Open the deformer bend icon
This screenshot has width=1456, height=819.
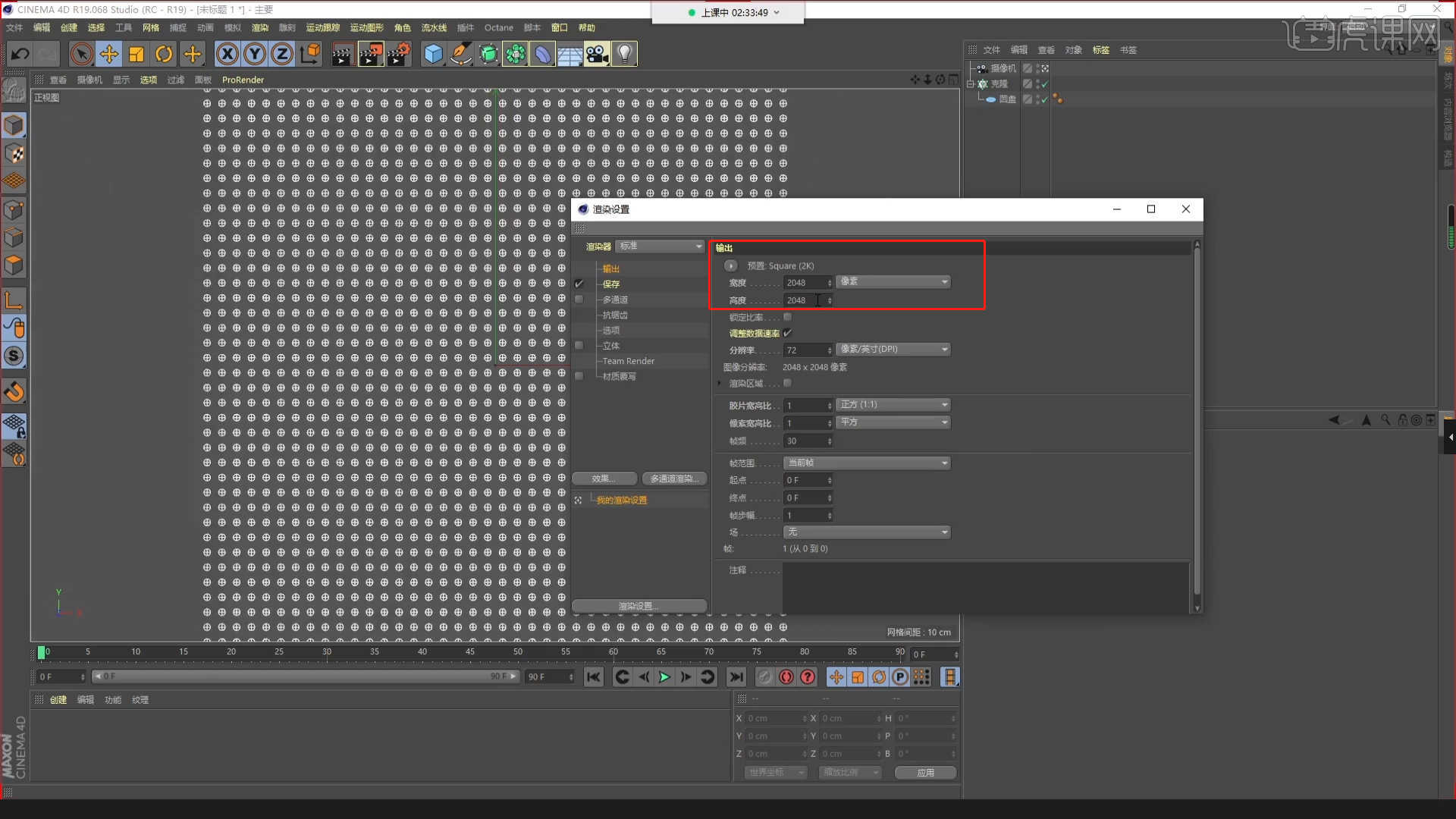(x=543, y=54)
